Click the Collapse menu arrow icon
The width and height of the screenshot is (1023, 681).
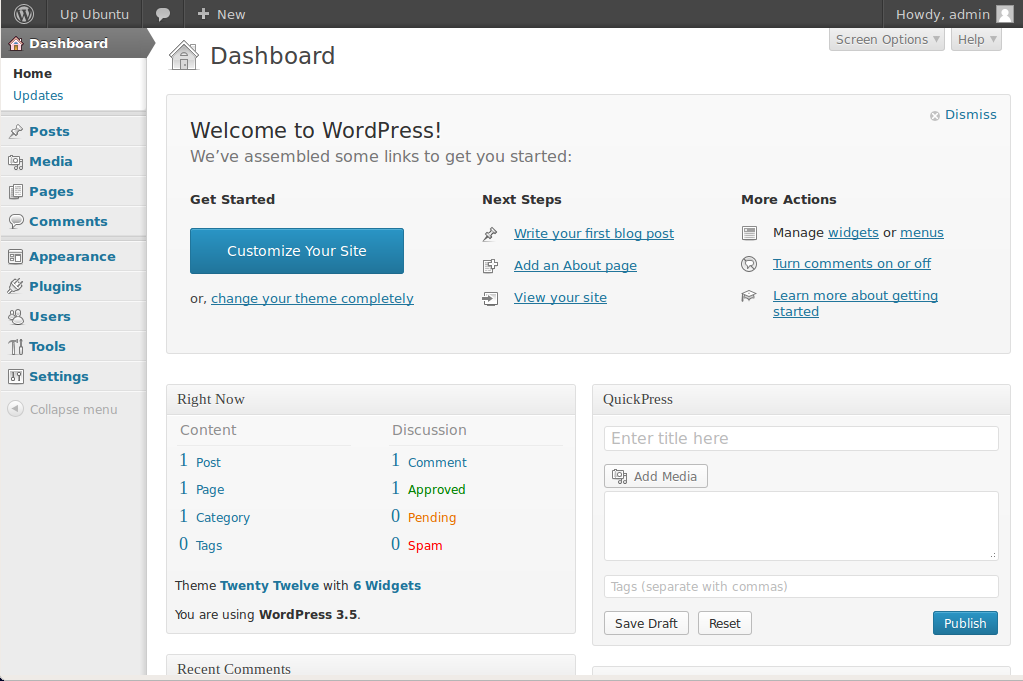[15, 409]
